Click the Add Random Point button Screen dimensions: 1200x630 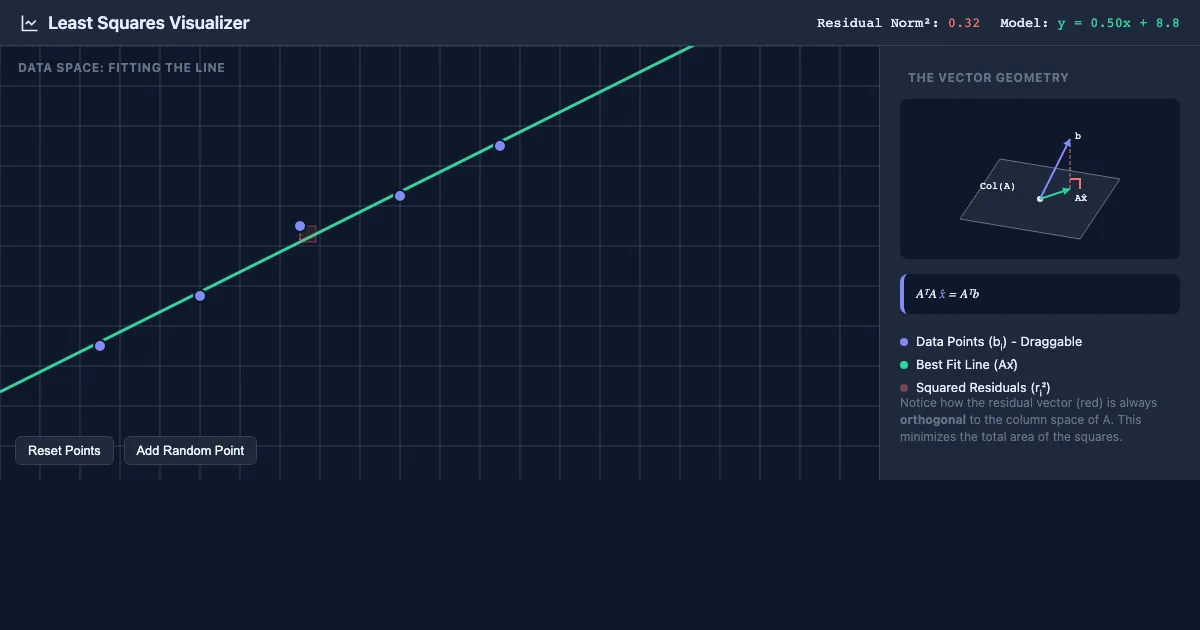pyautogui.click(x=190, y=451)
